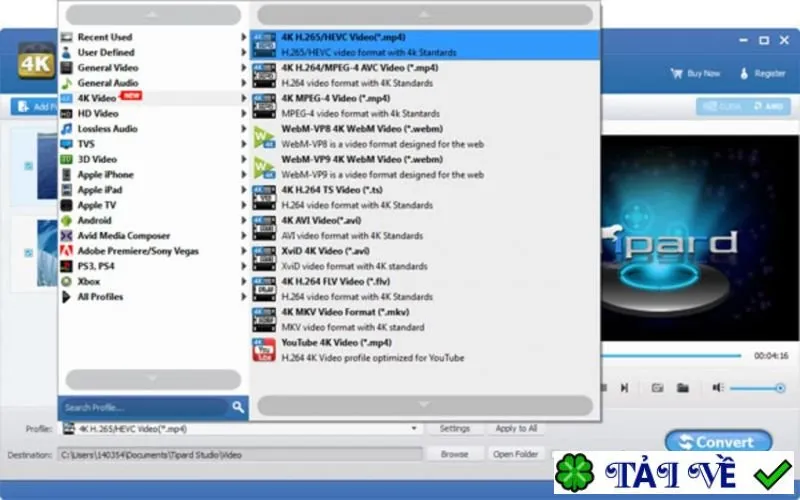Click the Search Profile input field
Viewport: 800px width, 500px height.
coord(145,407)
